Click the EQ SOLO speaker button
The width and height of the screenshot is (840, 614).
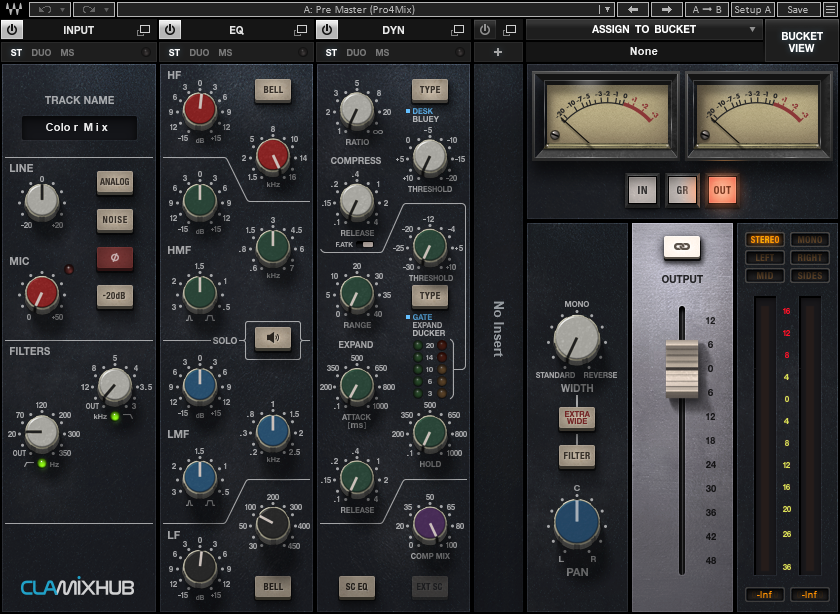point(273,338)
